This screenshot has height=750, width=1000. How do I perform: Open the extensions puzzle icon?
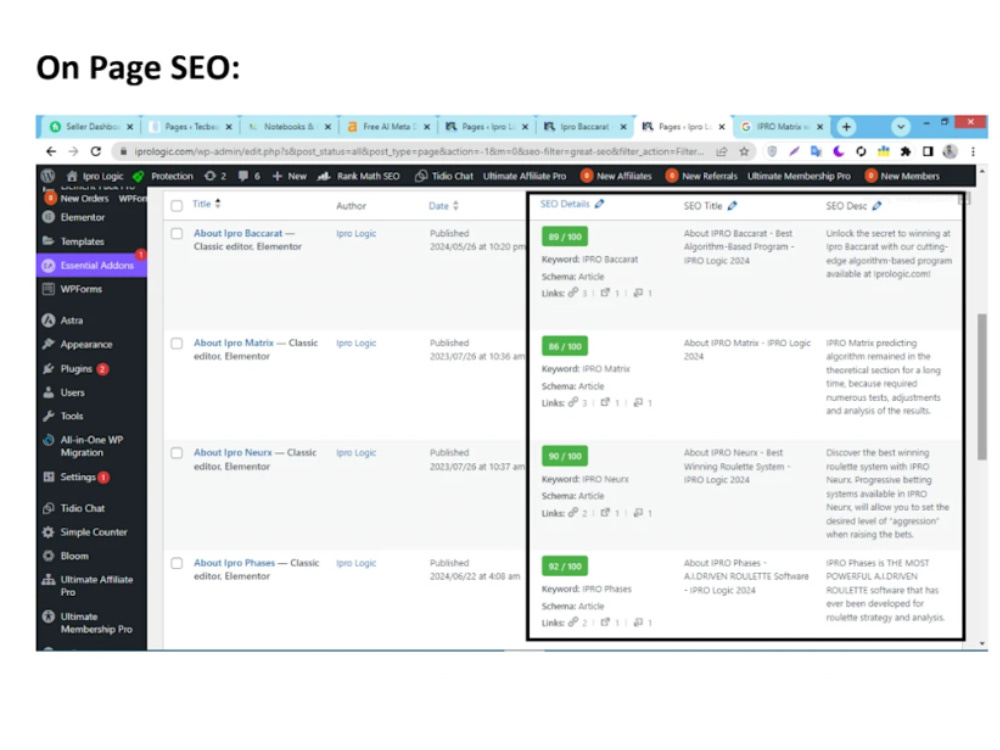click(x=905, y=152)
